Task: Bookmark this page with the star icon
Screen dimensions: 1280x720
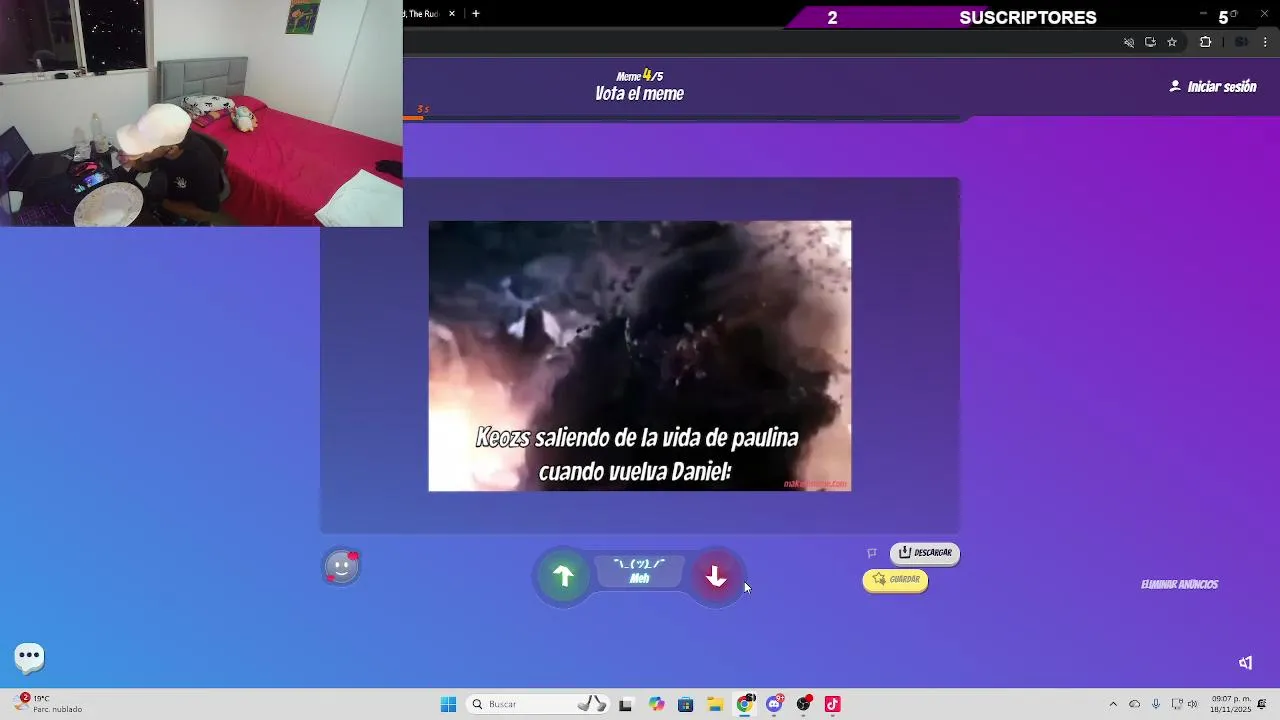Action: coord(1172,42)
